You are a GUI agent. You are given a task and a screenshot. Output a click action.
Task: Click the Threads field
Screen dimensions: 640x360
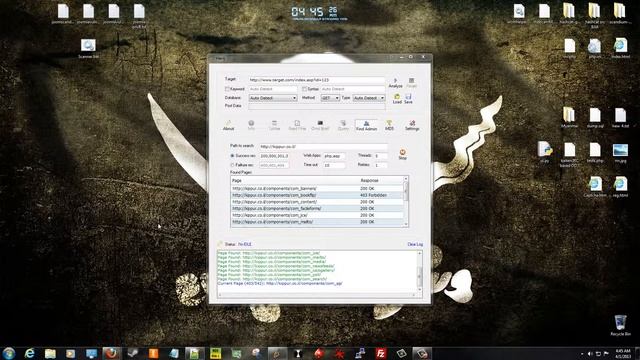pyautogui.click(x=380, y=156)
